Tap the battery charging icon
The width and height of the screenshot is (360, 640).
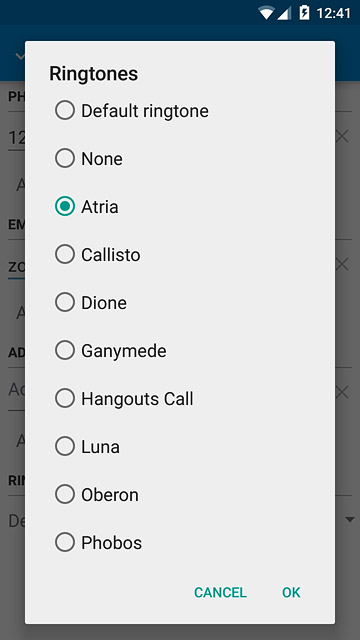[x=304, y=13]
